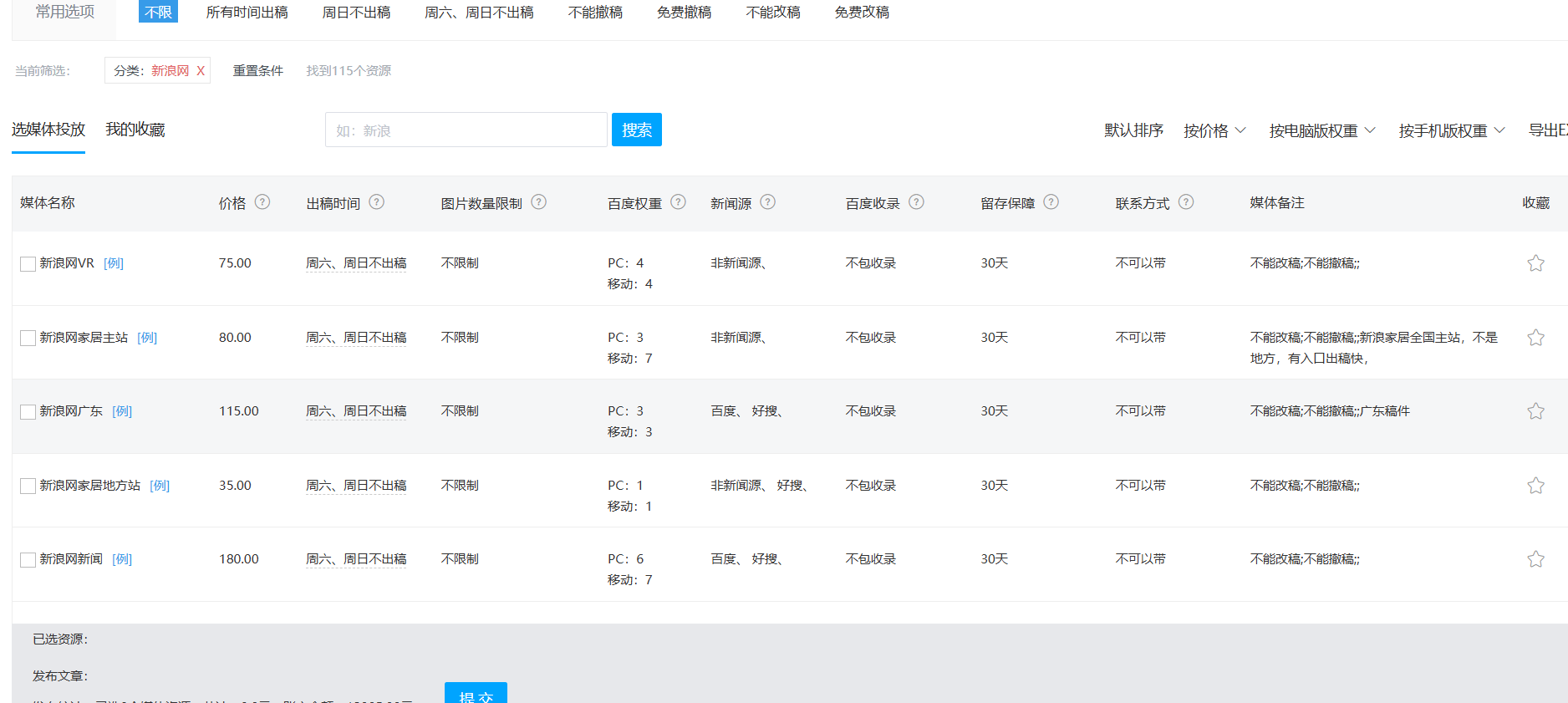This screenshot has height=703, width=1568.
Task: Remove the 新浪网 category filter tag
Action: click(201, 71)
